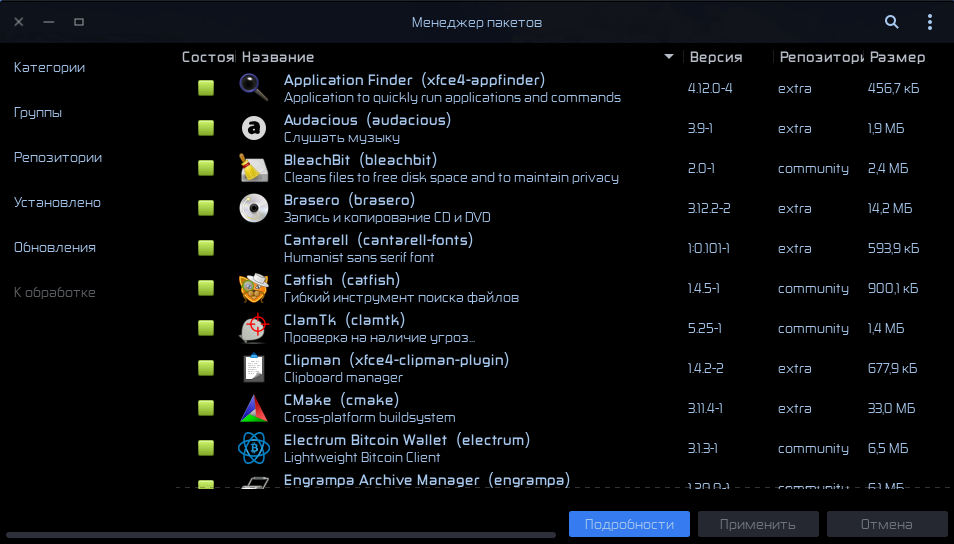Sort by the Состояние column header
This screenshot has height=544, width=954.
click(208, 57)
